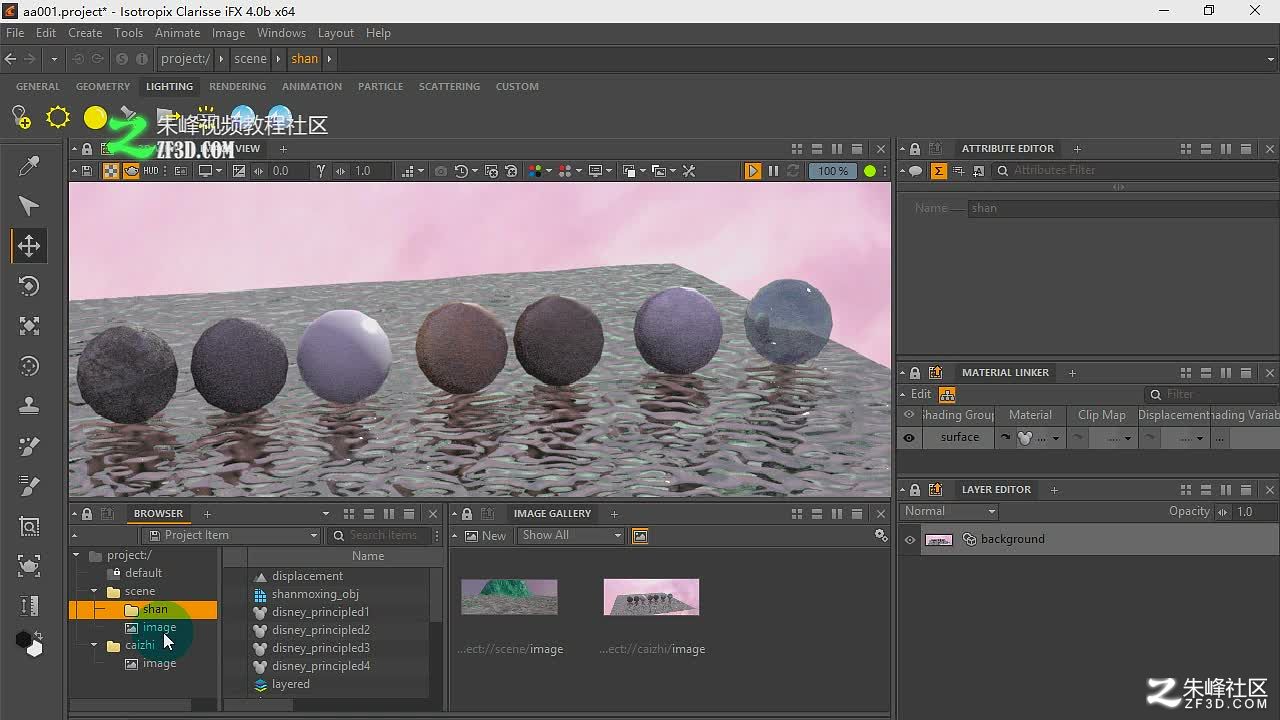1280x720 pixels.
Task: Click the save image icon in viewport toolbar
Action: click(87, 171)
